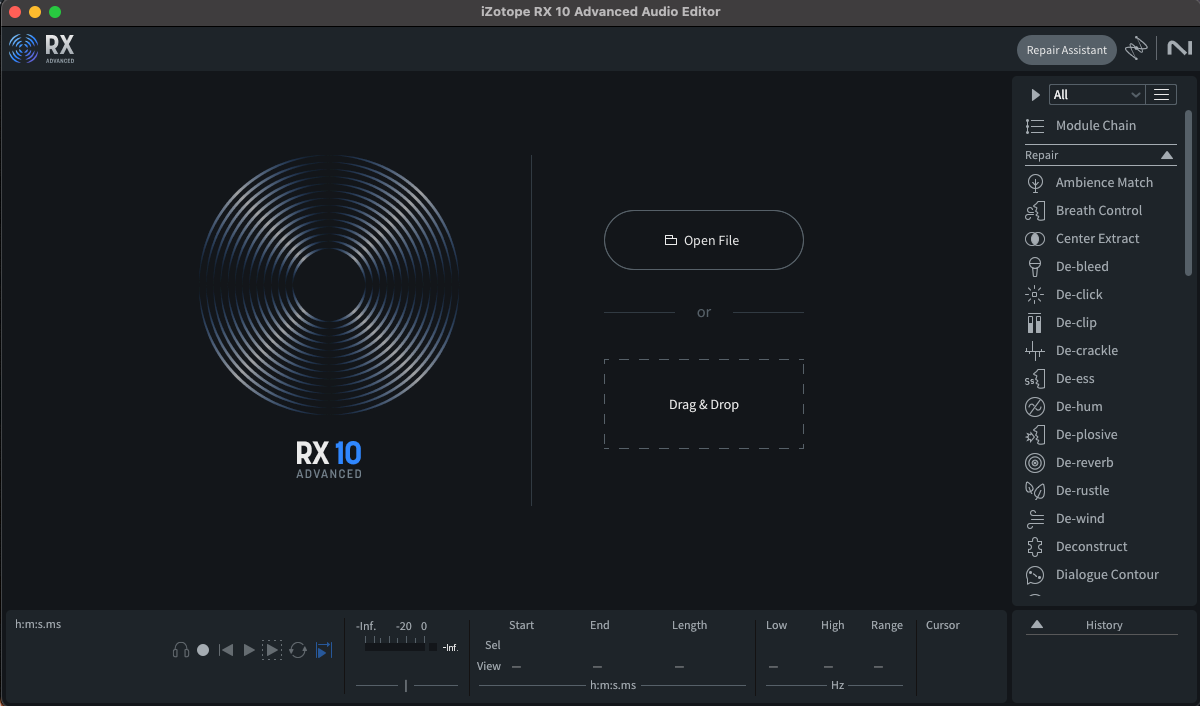Open the De-hum repair module
This screenshot has width=1200, height=706.
coord(1077,406)
